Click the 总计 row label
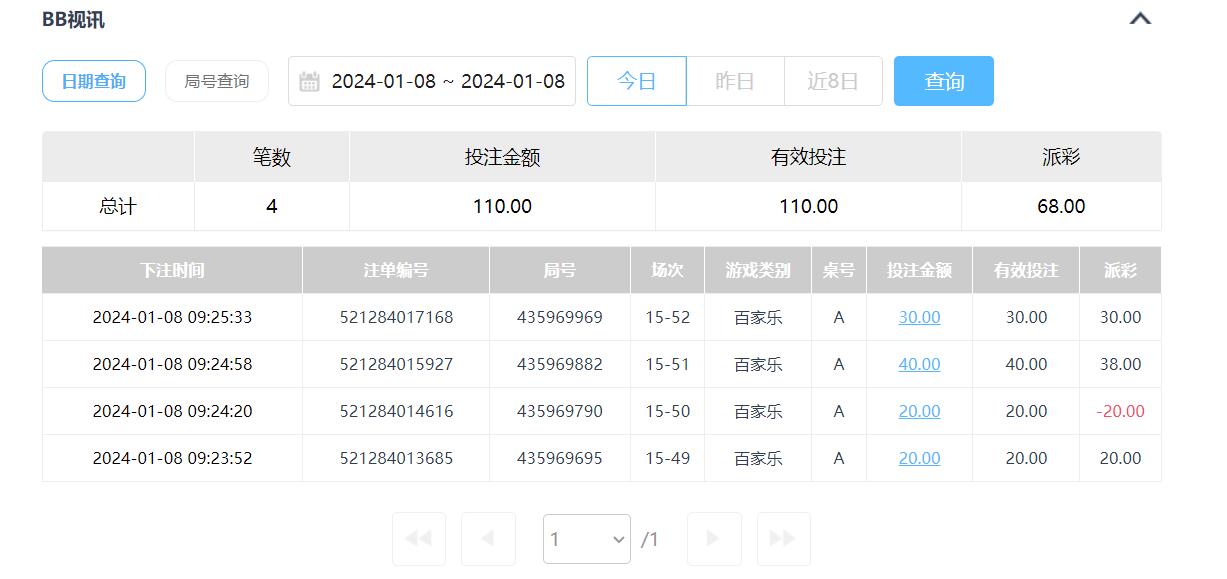 pyautogui.click(x=118, y=206)
